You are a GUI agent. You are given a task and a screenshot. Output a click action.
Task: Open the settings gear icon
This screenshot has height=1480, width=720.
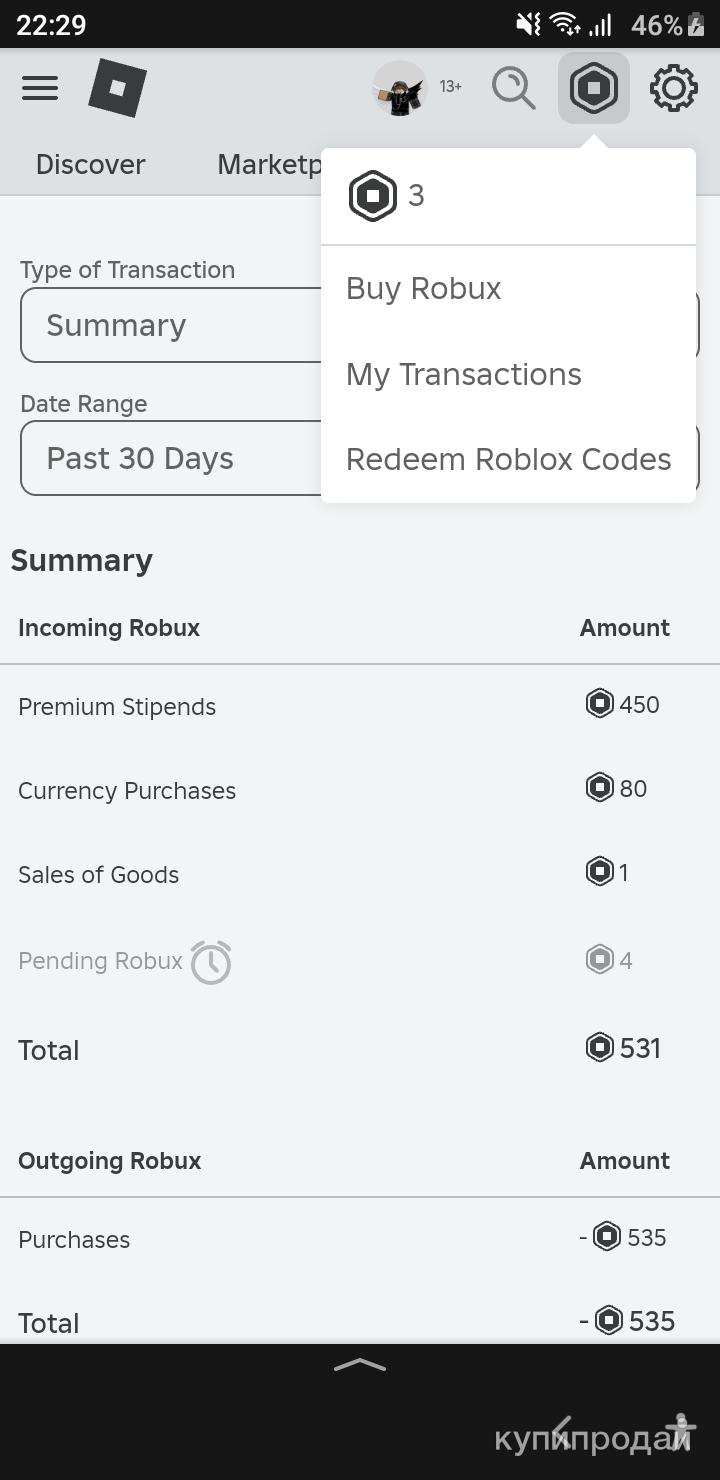pos(673,88)
